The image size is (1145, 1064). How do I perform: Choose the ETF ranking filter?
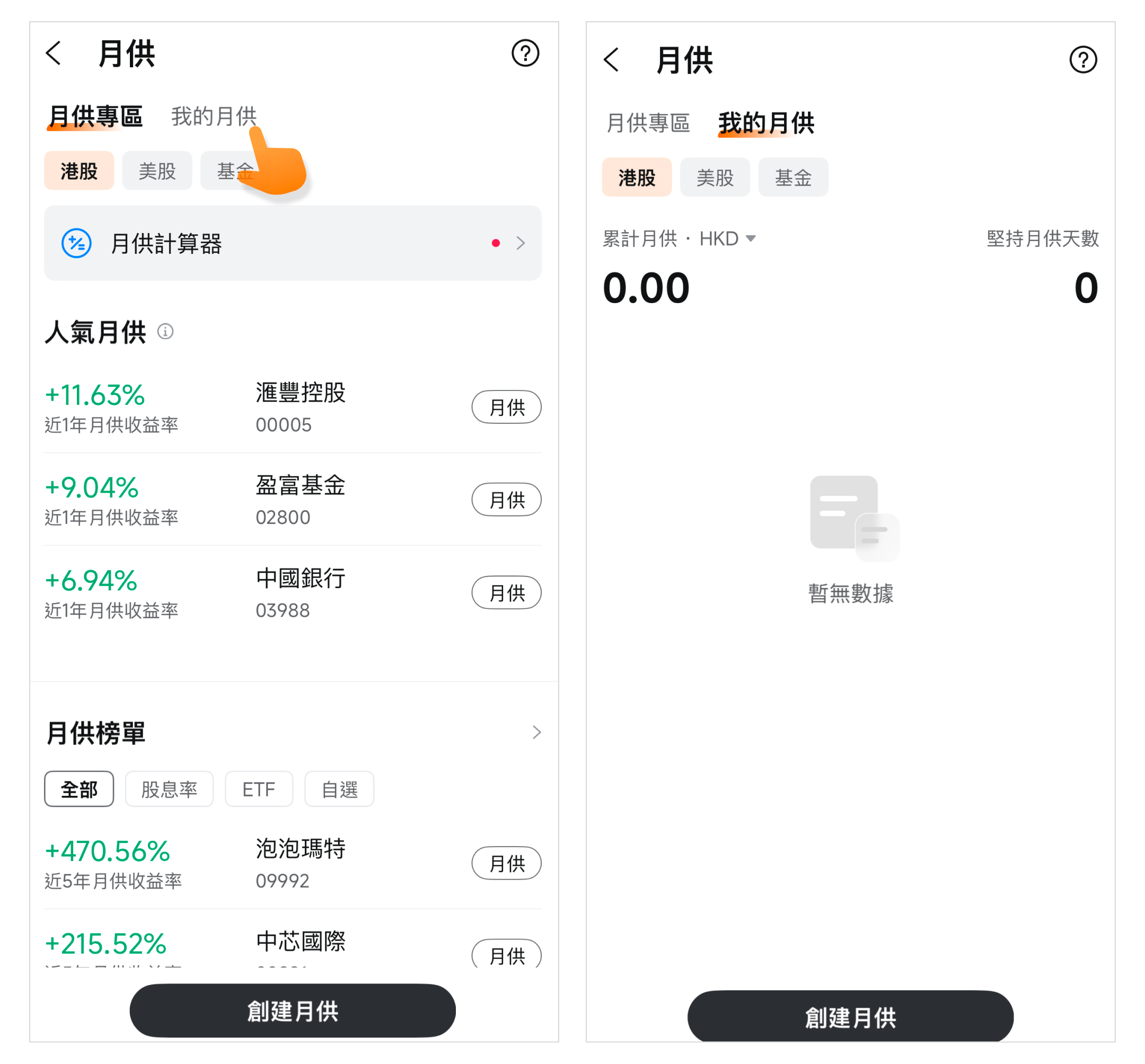pyautogui.click(x=259, y=789)
